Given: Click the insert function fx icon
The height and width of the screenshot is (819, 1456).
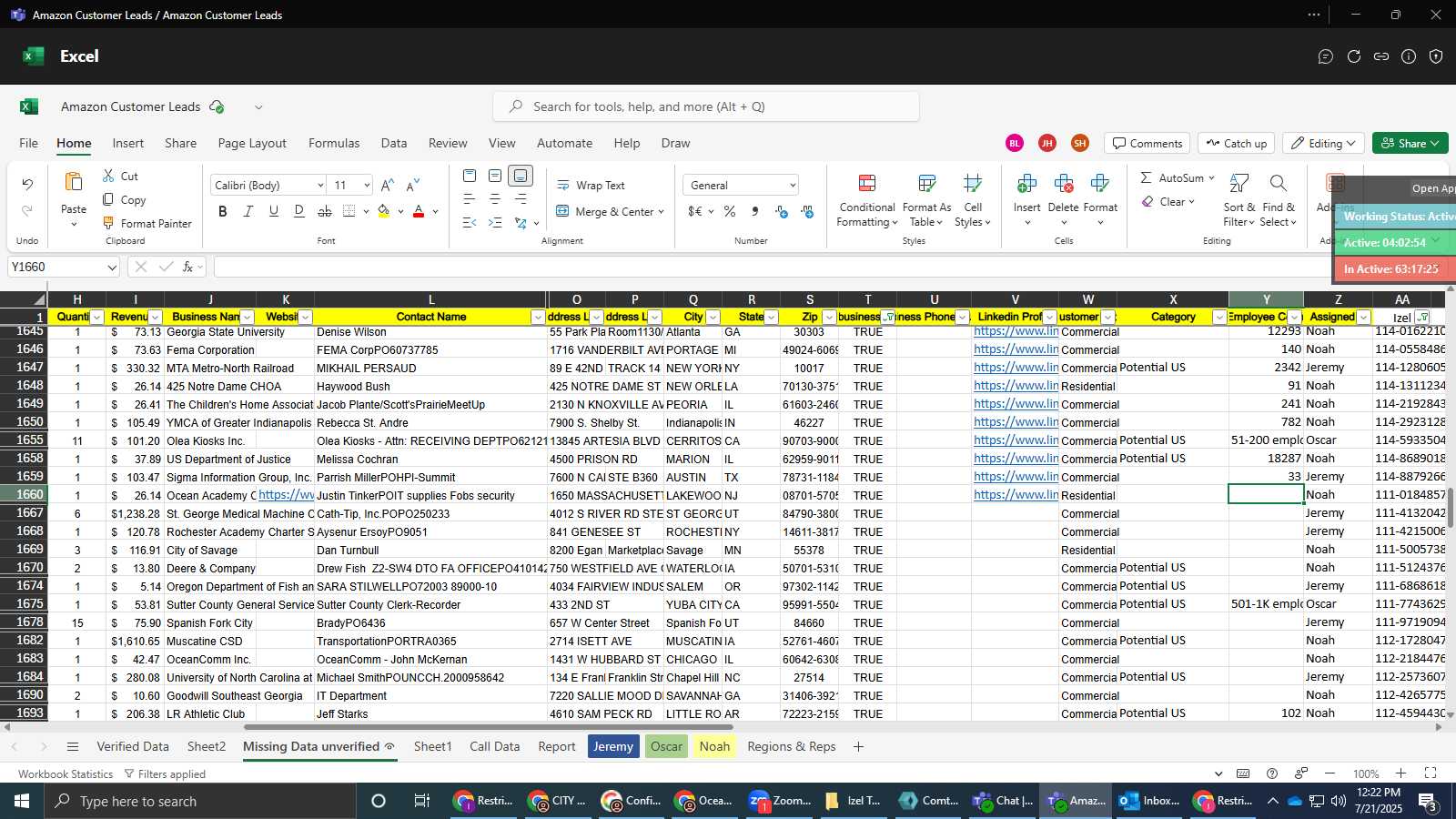Looking at the screenshot, I should tap(188, 267).
